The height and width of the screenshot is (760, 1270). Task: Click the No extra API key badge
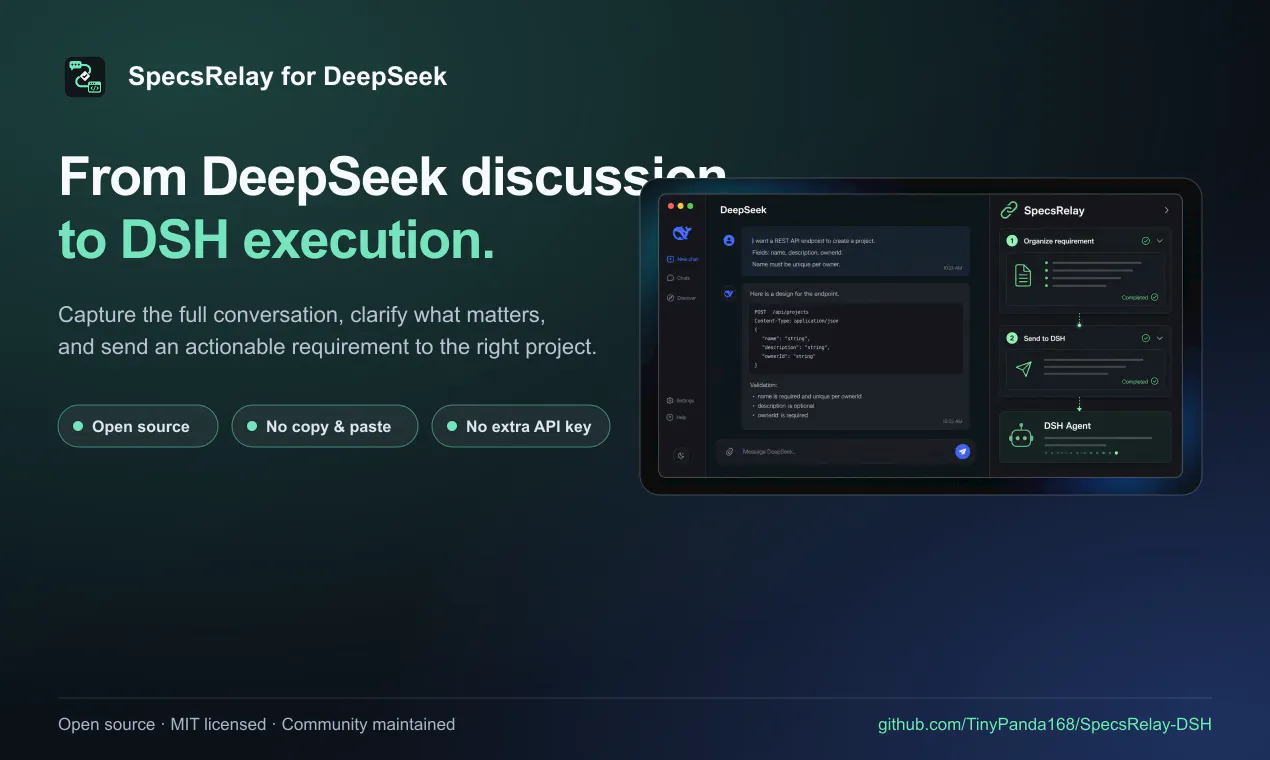pyautogui.click(x=521, y=426)
